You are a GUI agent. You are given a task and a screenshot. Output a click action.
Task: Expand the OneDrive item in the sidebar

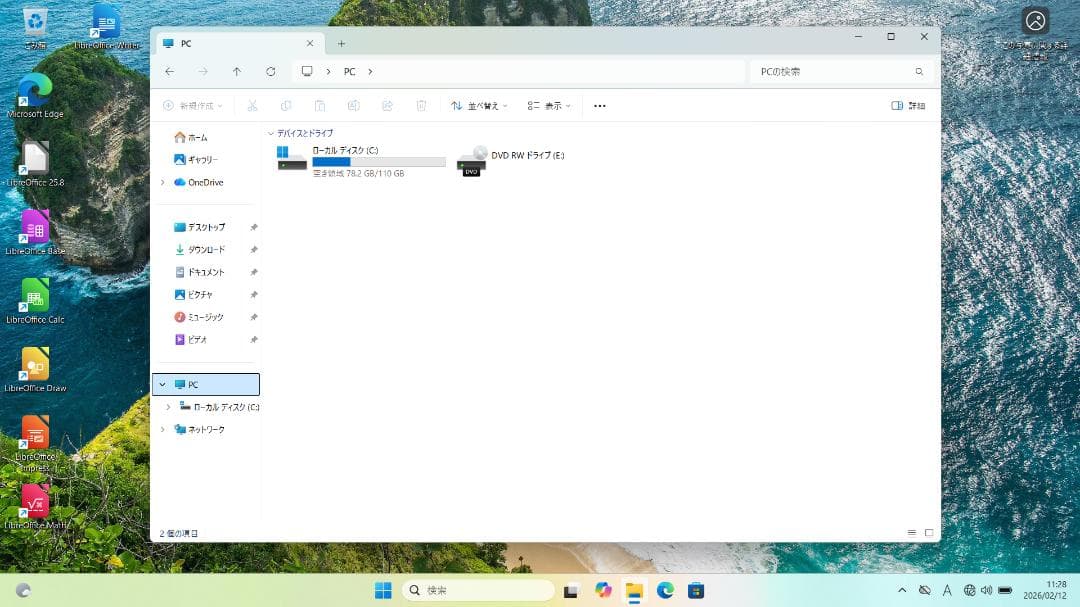pyautogui.click(x=163, y=182)
